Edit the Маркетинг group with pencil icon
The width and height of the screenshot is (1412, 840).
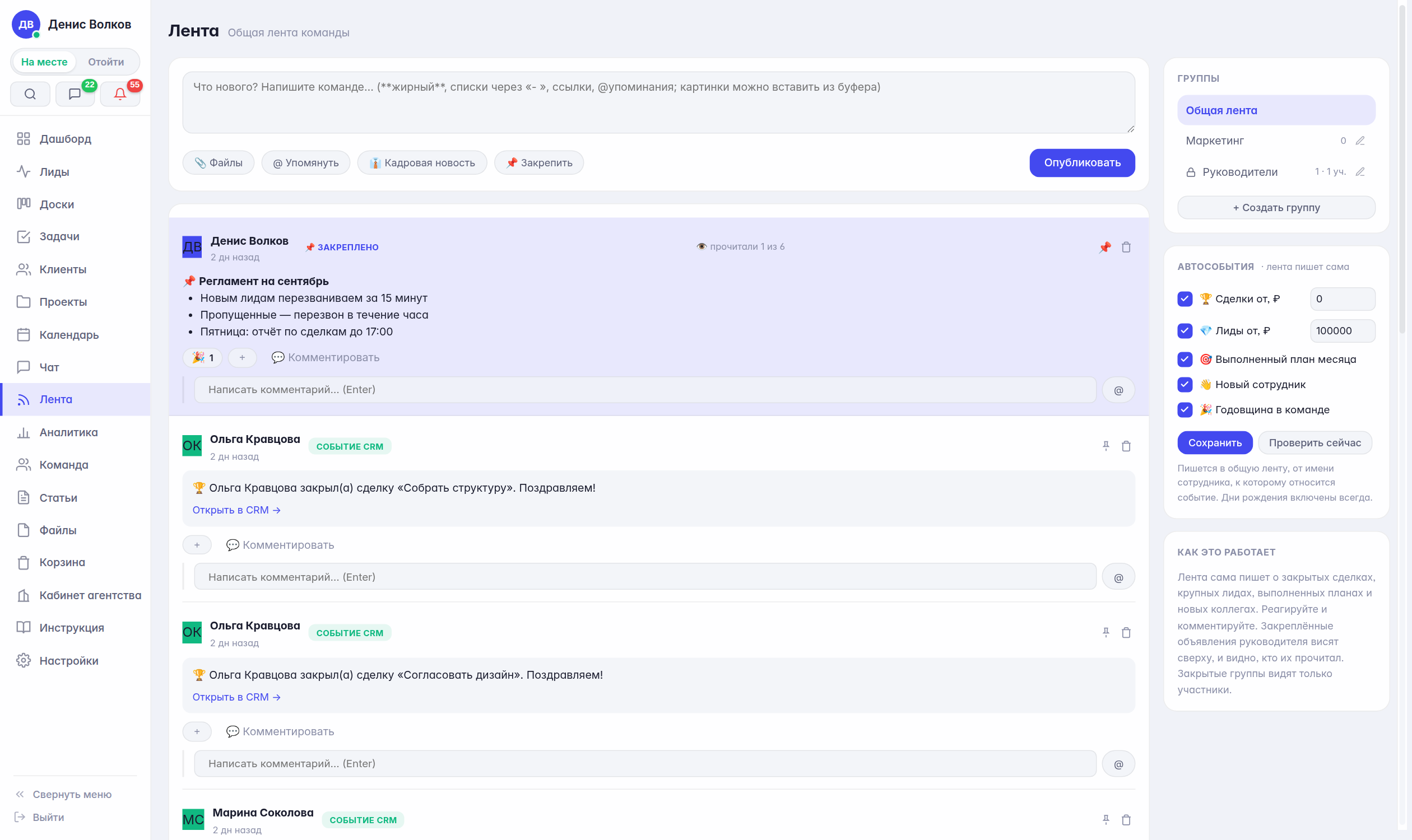tap(1360, 141)
